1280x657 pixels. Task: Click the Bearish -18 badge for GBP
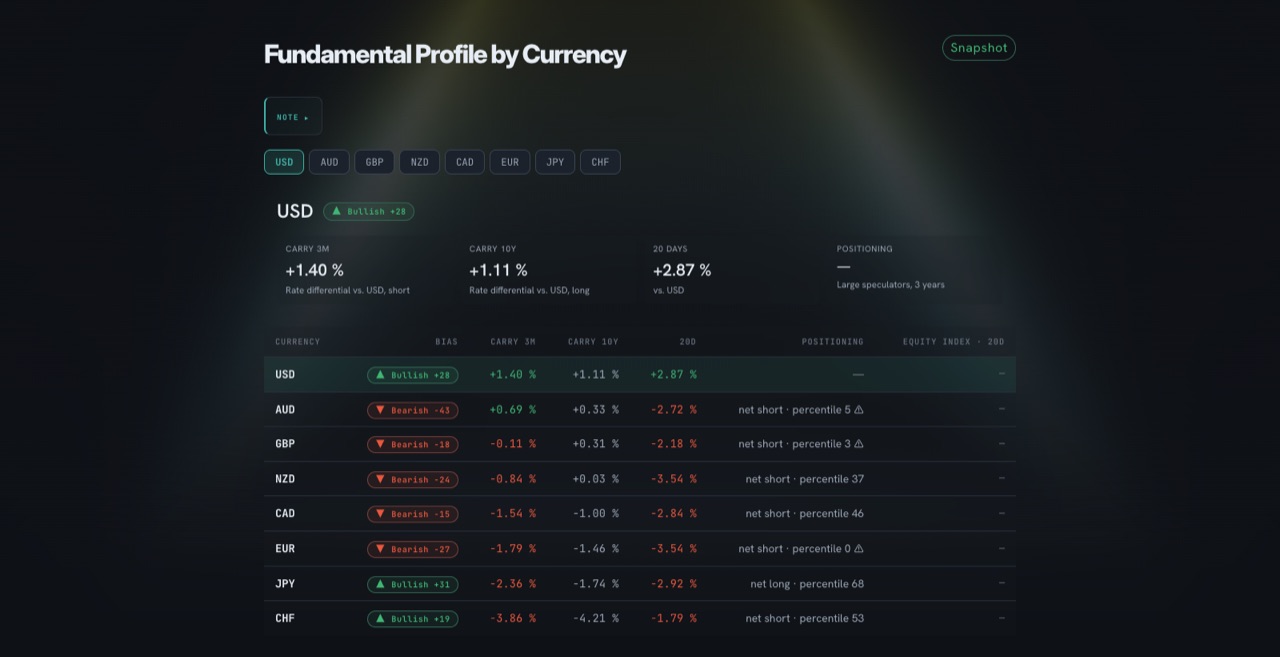pyautogui.click(x=412, y=444)
